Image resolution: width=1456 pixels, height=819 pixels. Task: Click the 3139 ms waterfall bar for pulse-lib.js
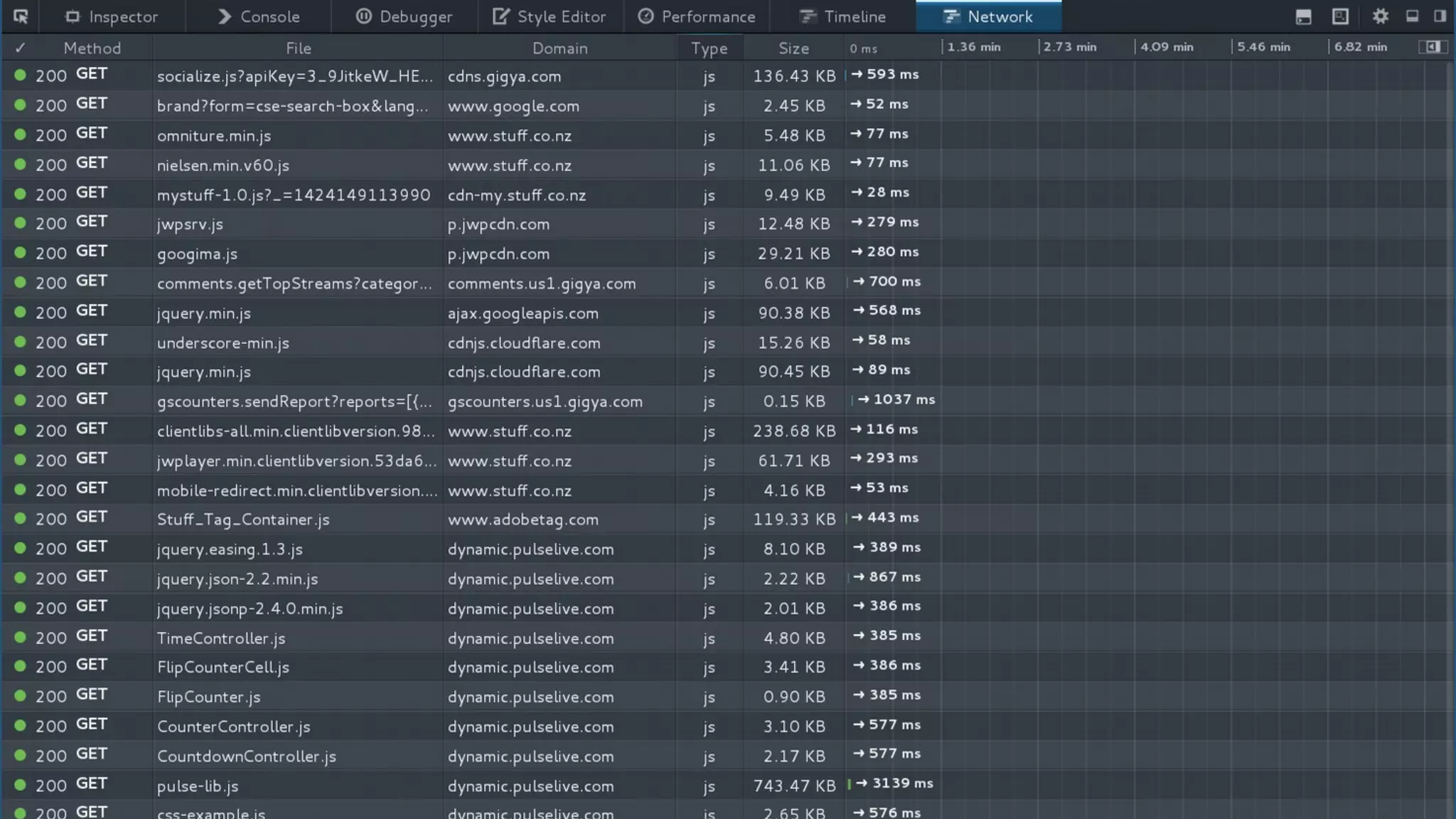click(850, 784)
